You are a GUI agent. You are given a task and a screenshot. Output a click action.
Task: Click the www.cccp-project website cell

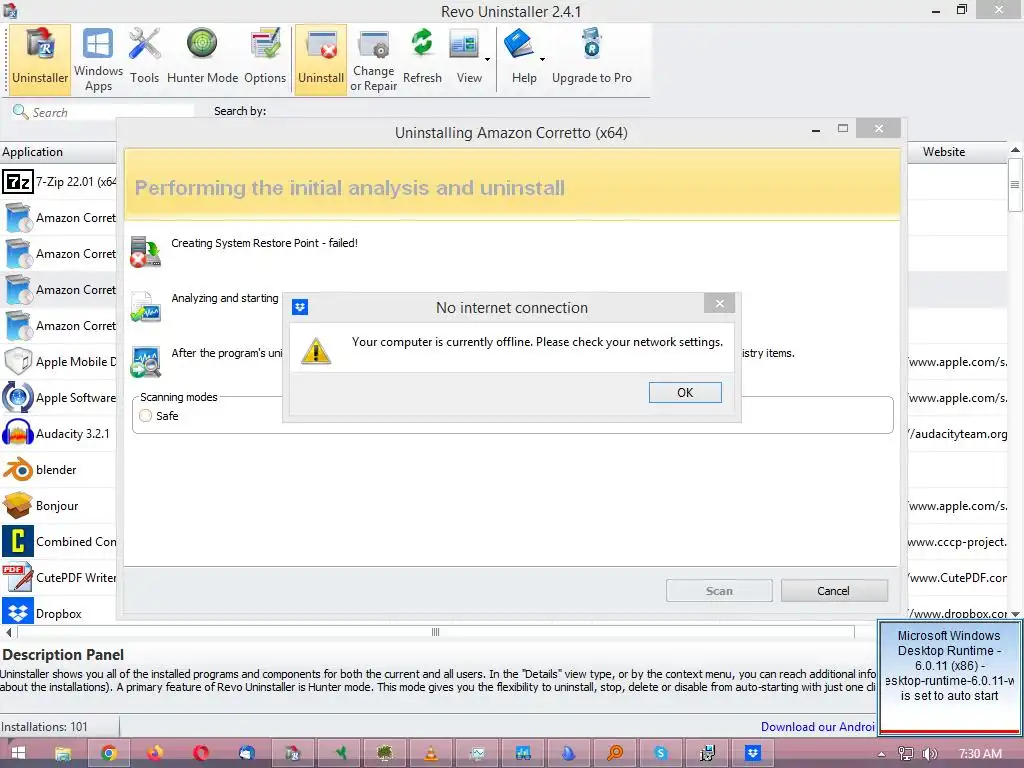click(957, 541)
